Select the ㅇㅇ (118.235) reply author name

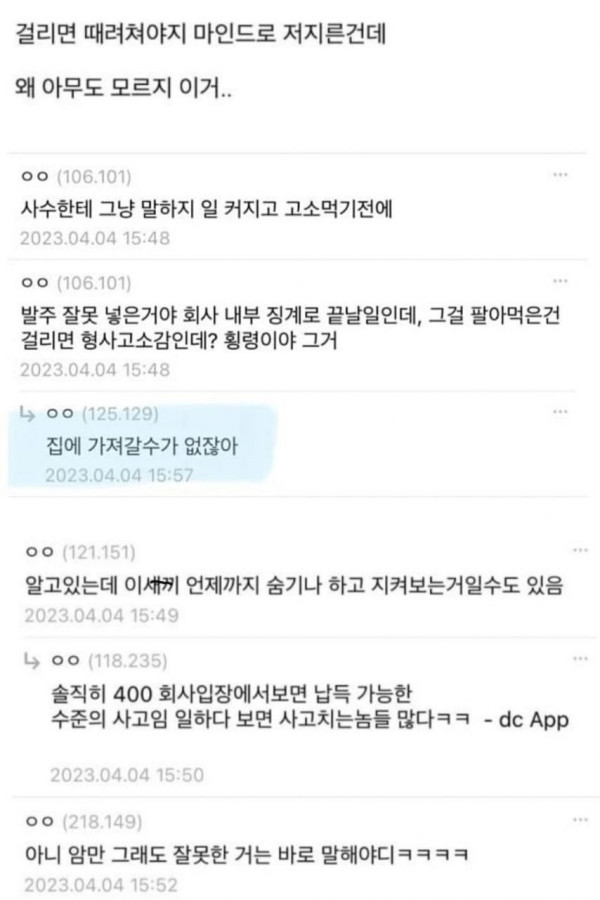coord(109,661)
